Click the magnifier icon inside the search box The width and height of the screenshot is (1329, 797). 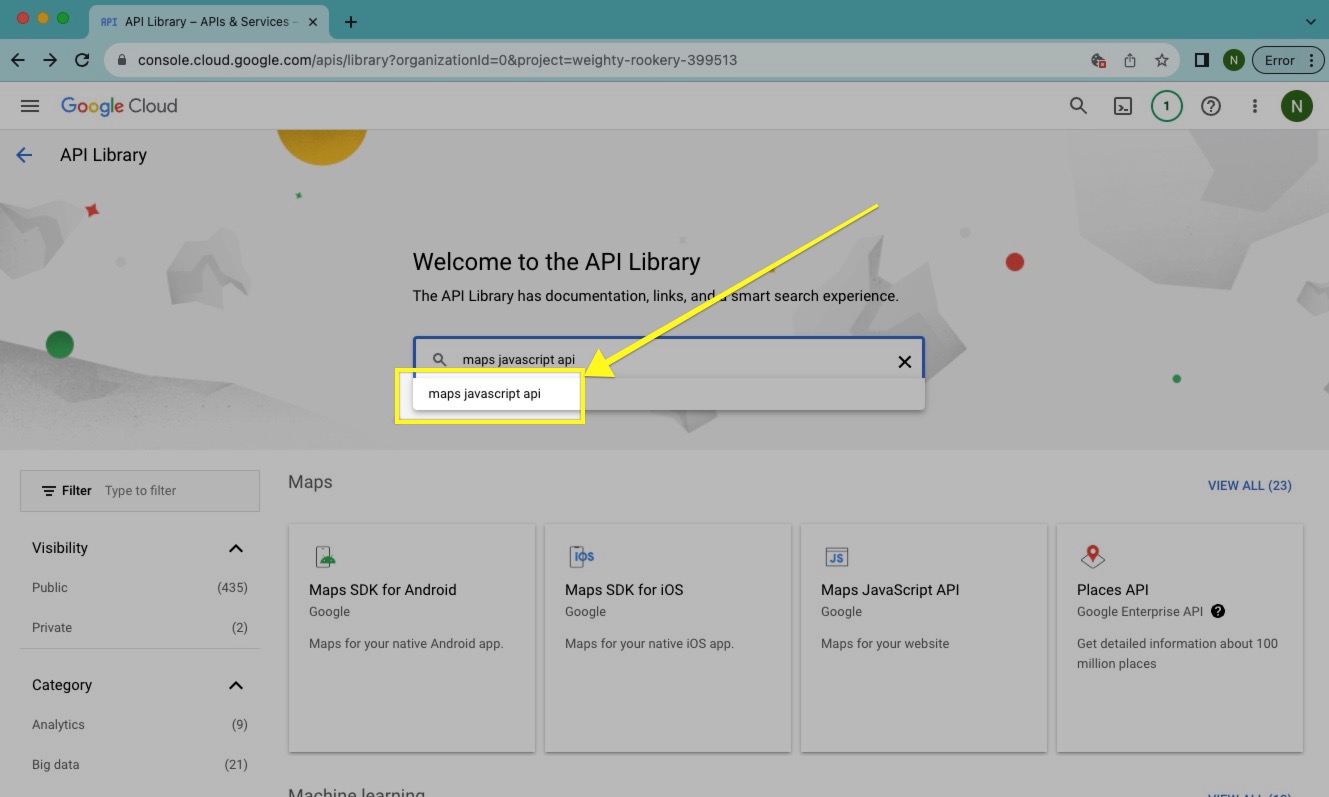point(439,360)
